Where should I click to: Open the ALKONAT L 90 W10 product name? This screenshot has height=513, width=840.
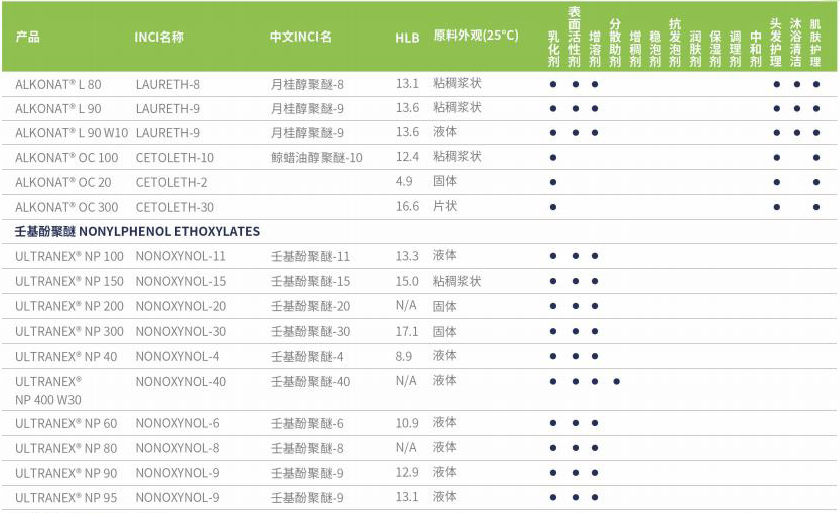72,133
